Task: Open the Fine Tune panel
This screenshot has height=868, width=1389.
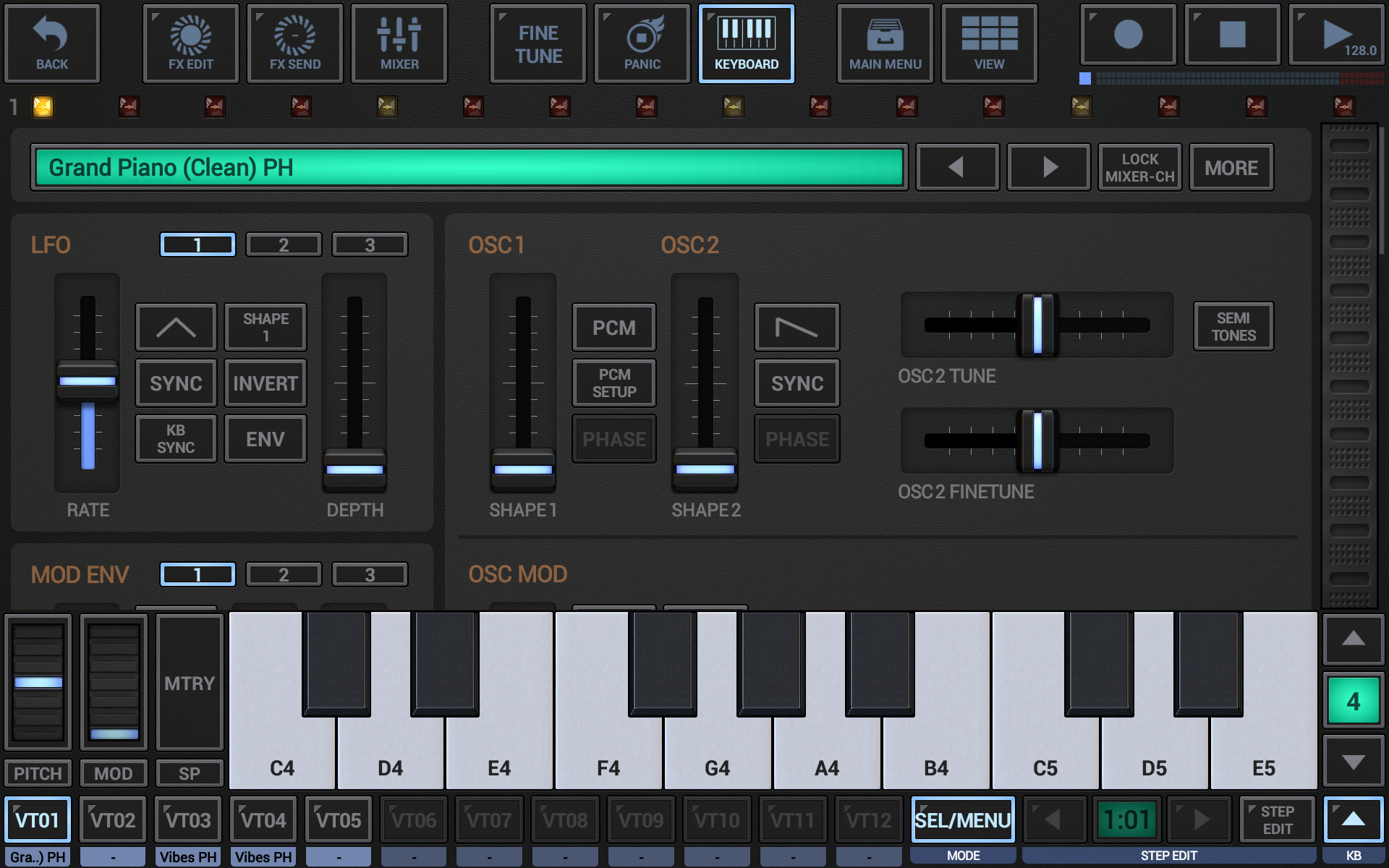Action: tap(538, 43)
